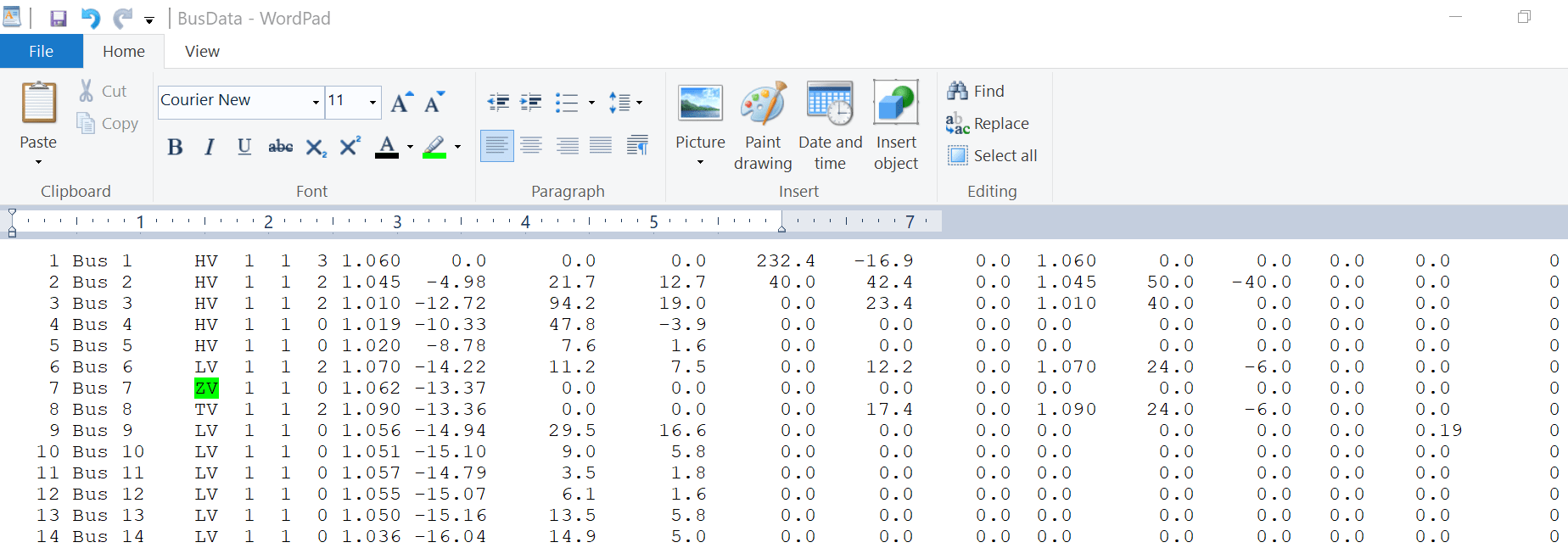
Task: Expand the Paste options arrow
Action: pyautogui.click(x=38, y=161)
